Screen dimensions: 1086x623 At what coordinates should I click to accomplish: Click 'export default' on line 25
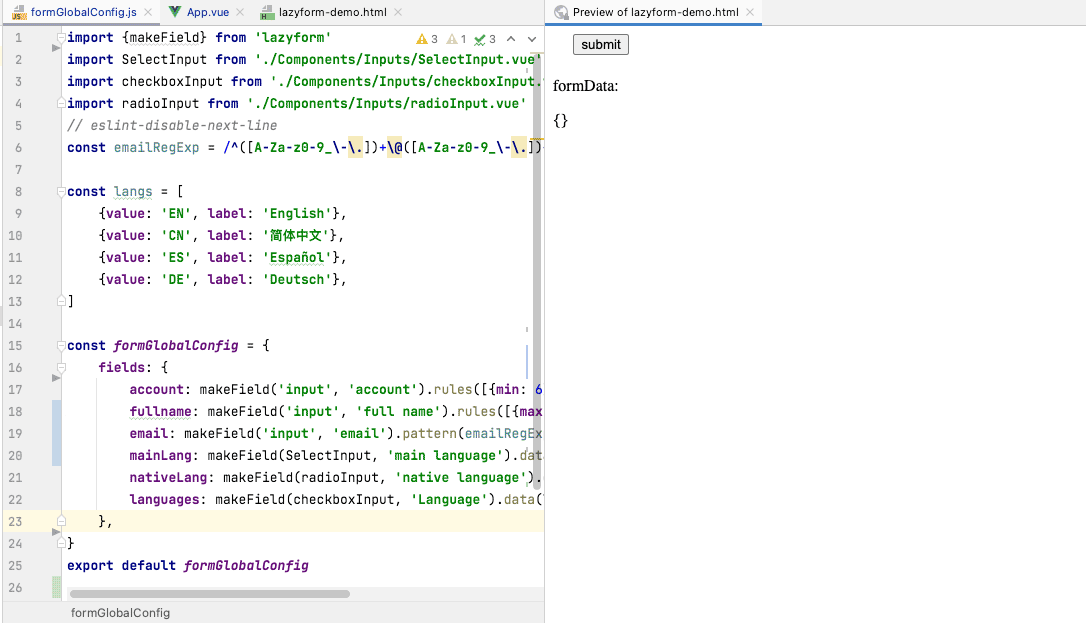(x=121, y=566)
